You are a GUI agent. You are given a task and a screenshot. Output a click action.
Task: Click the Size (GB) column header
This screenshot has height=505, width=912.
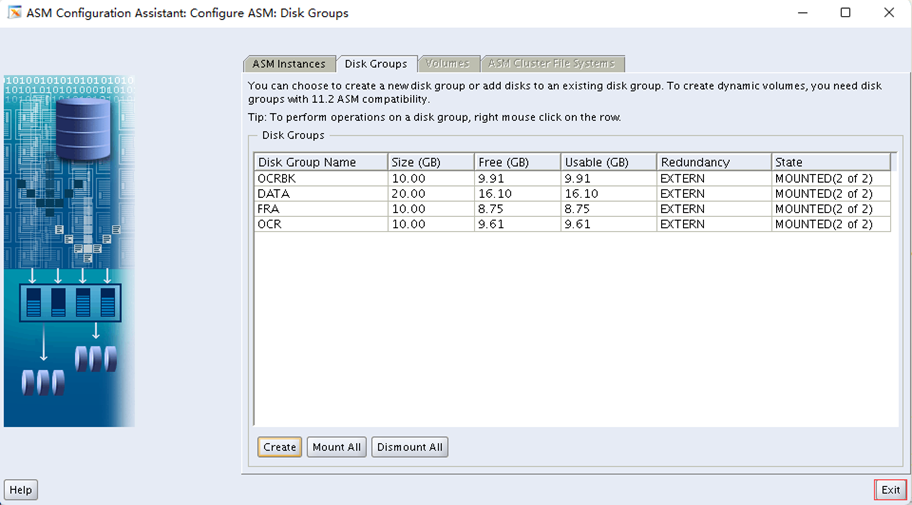coord(431,162)
